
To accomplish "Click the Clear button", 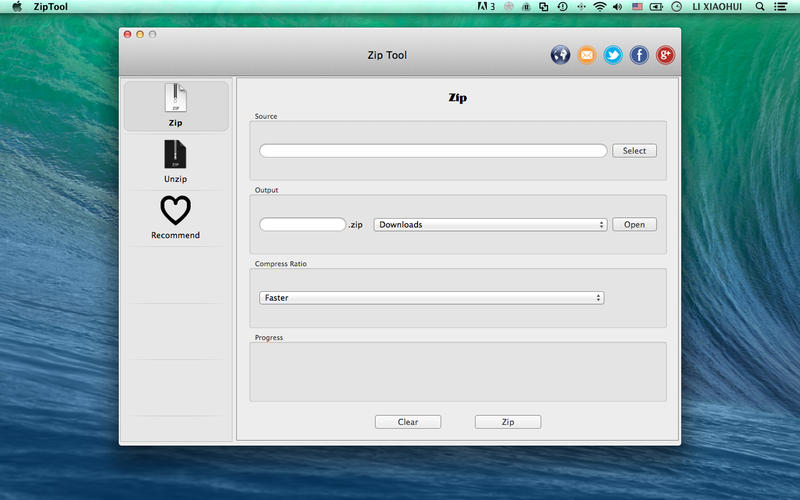I will [408, 422].
